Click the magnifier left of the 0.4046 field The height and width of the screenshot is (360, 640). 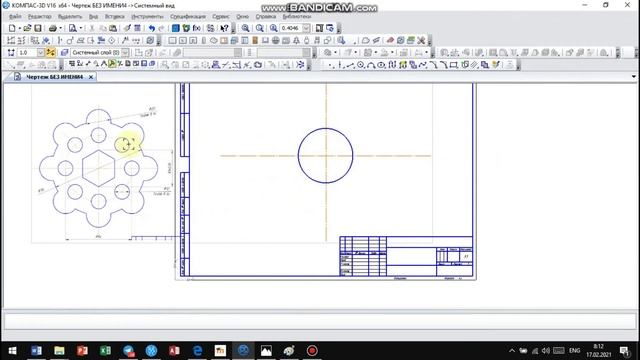tap(273, 28)
